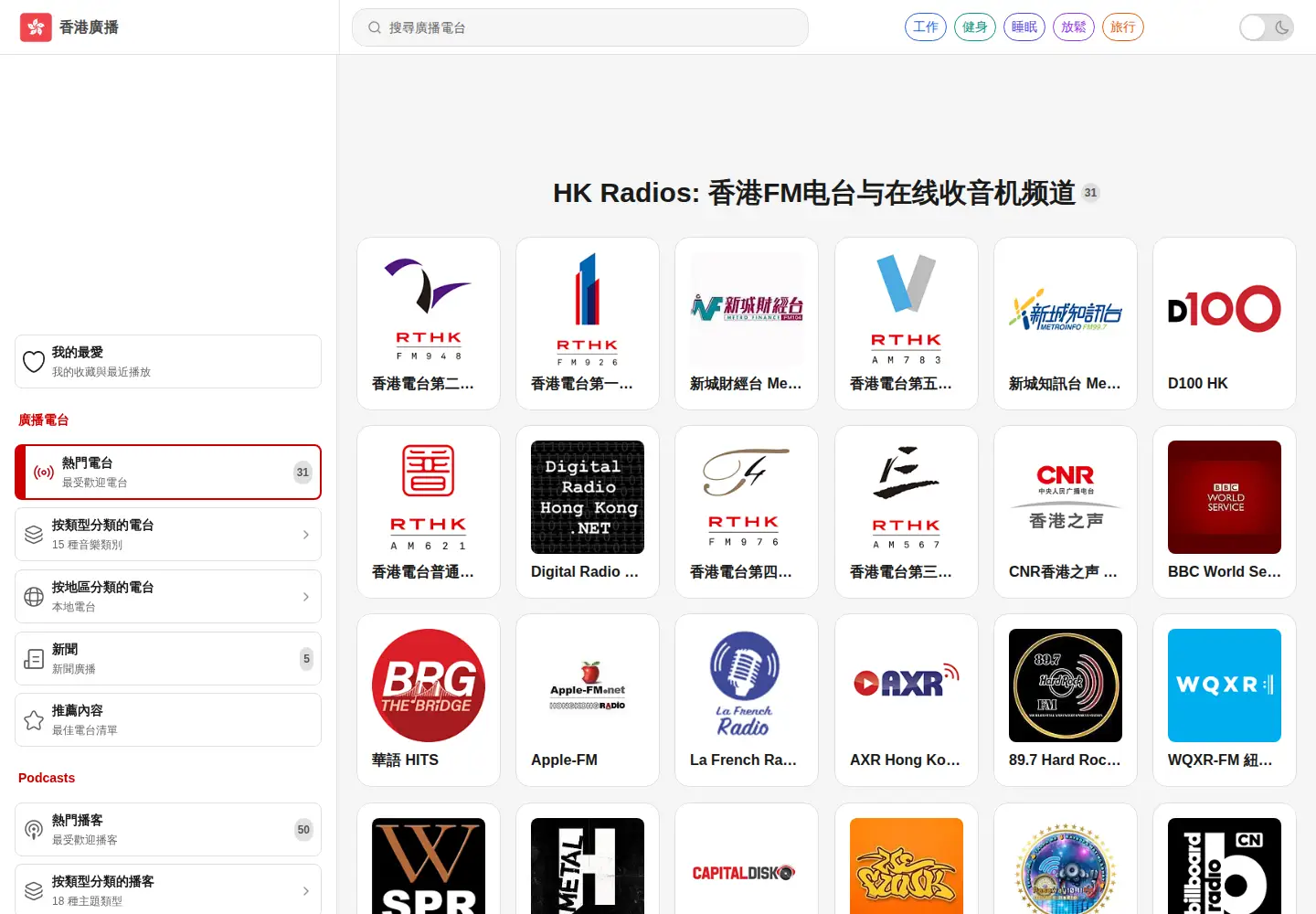
Task: Open the D100 HK station logo
Action: point(1225,309)
